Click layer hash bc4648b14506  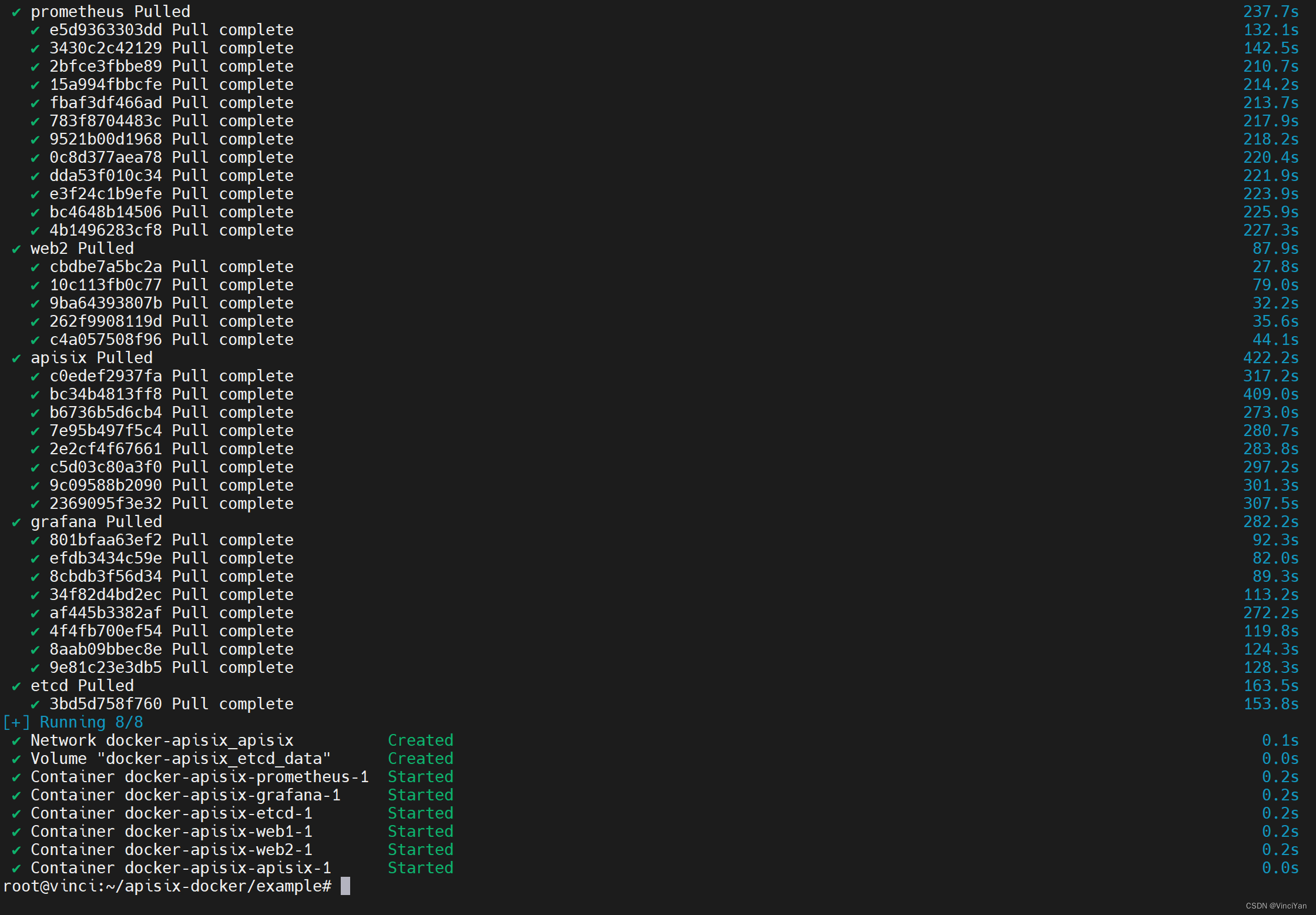106,212
